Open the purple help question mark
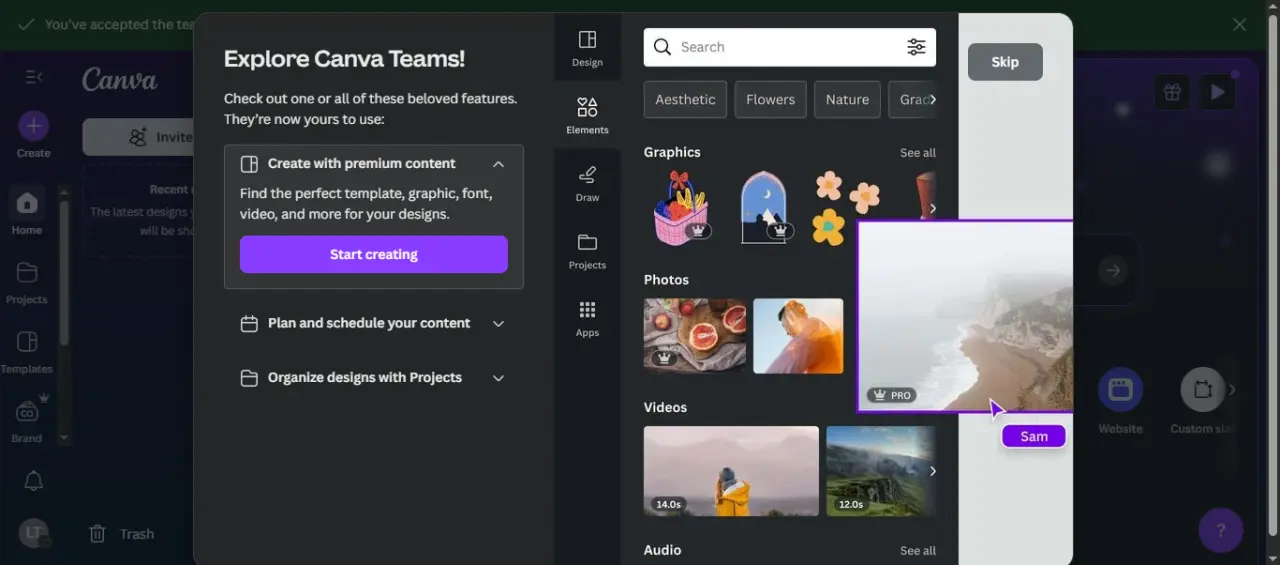The width and height of the screenshot is (1280, 565). click(x=1220, y=531)
